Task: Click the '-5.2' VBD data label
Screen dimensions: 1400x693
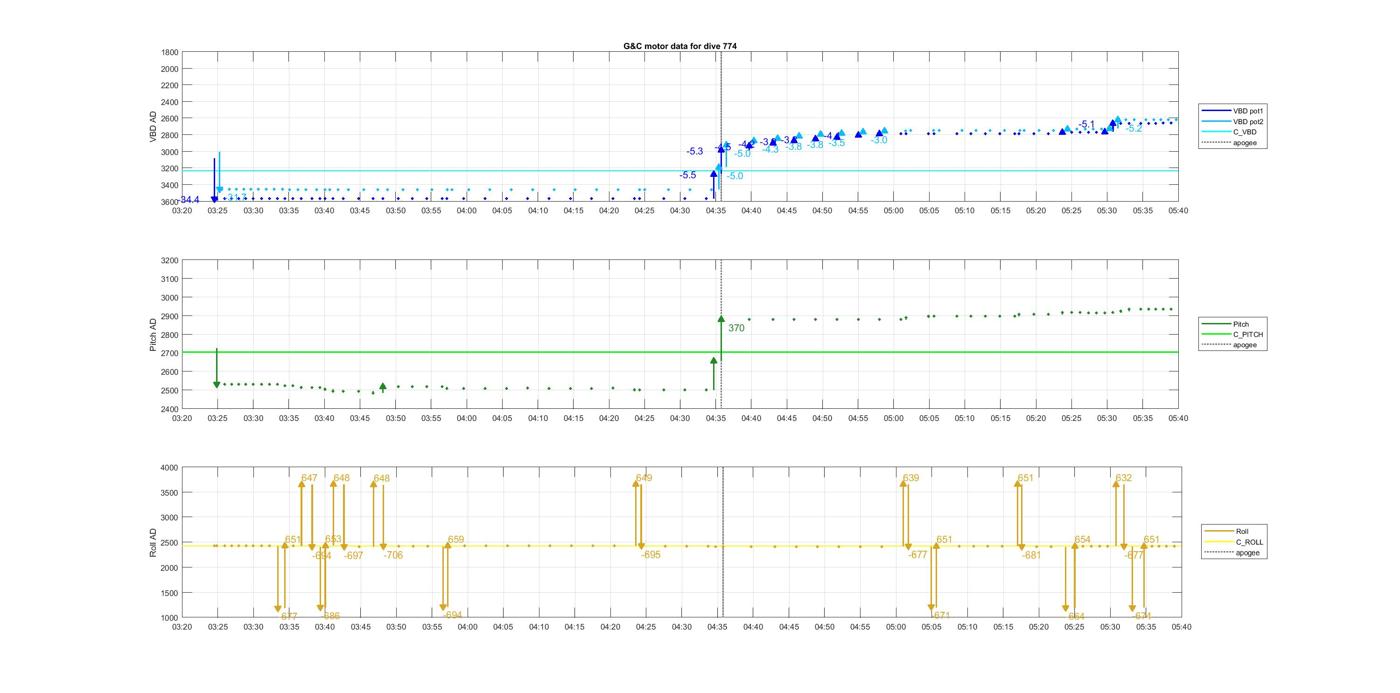Action: (1134, 128)
